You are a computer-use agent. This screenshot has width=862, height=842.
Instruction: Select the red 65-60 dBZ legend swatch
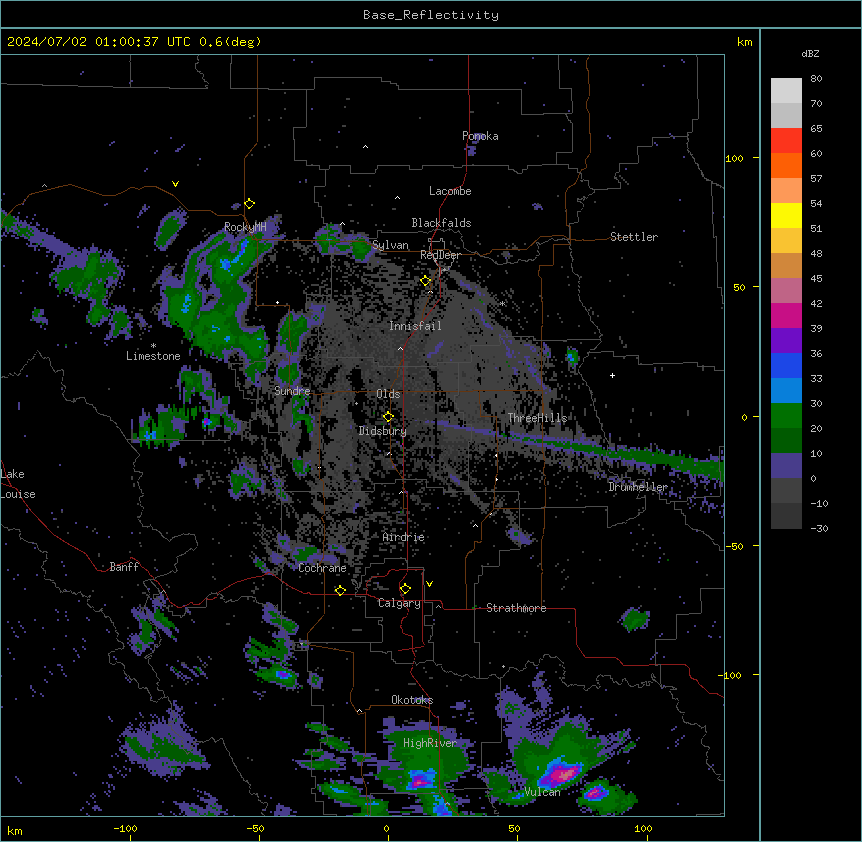coord(786,141)
